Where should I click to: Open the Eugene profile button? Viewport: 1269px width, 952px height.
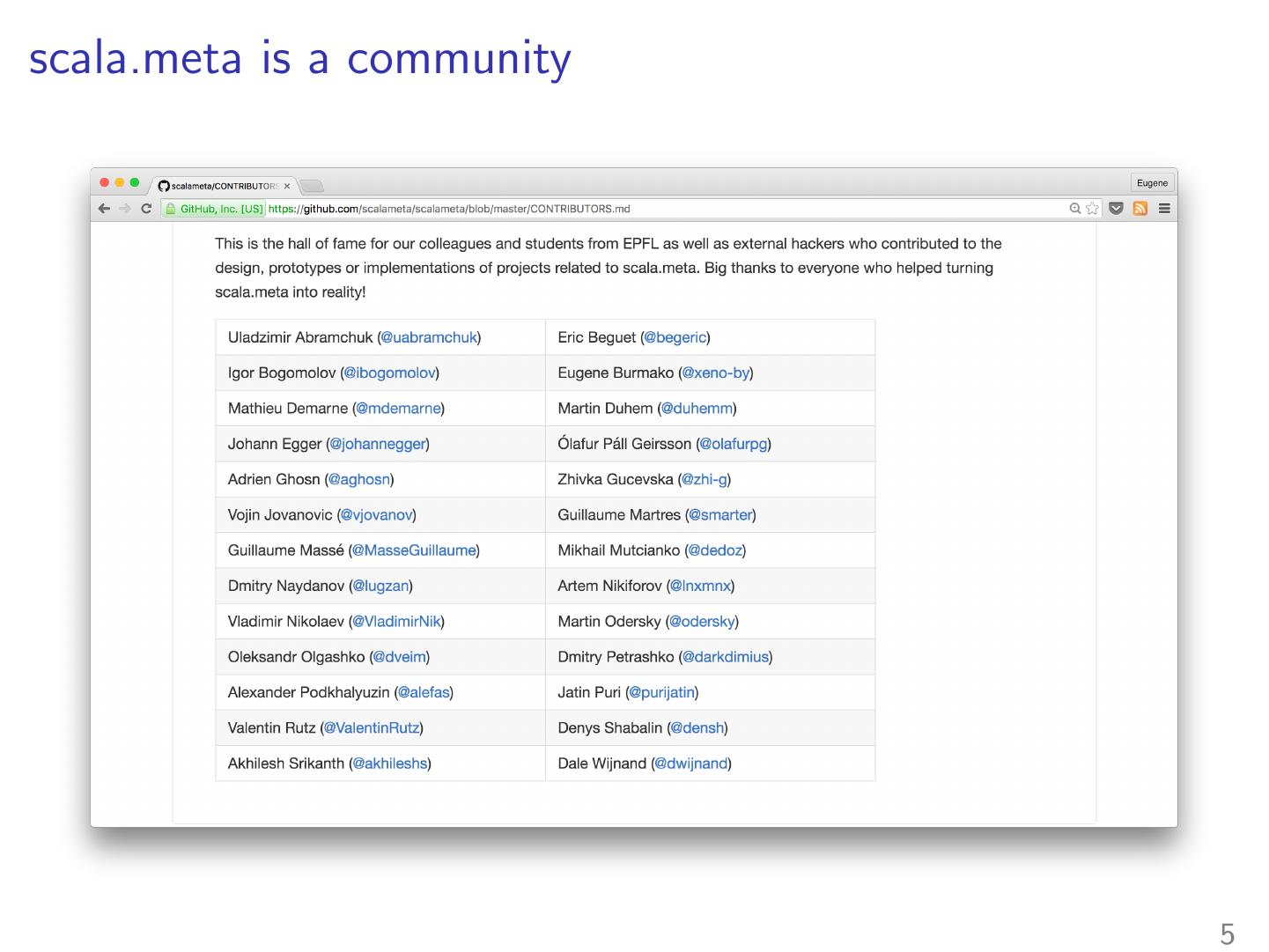pyautogui.click(x=1152, y=183)
